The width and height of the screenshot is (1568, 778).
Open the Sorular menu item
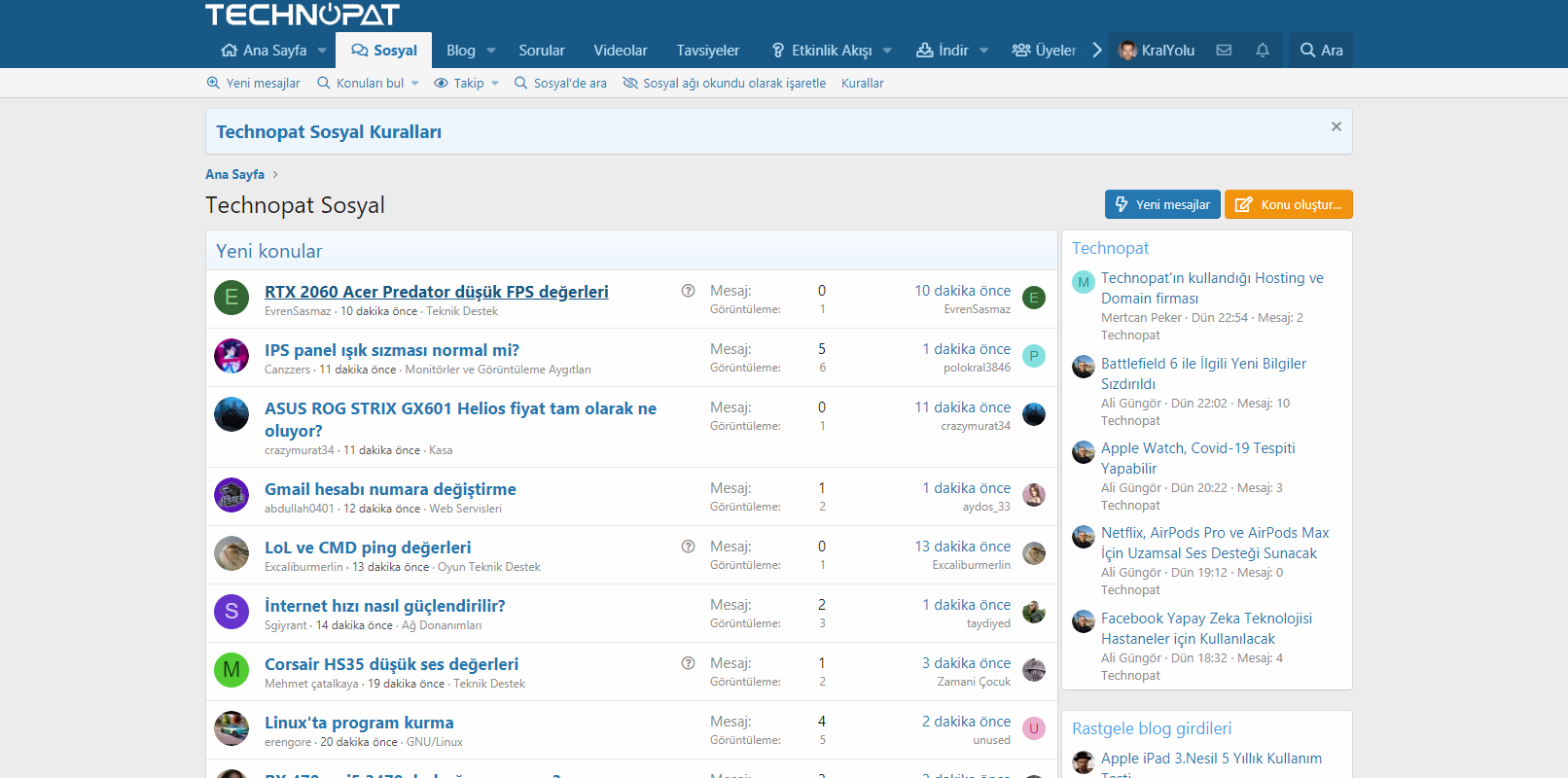pos(542,51)
